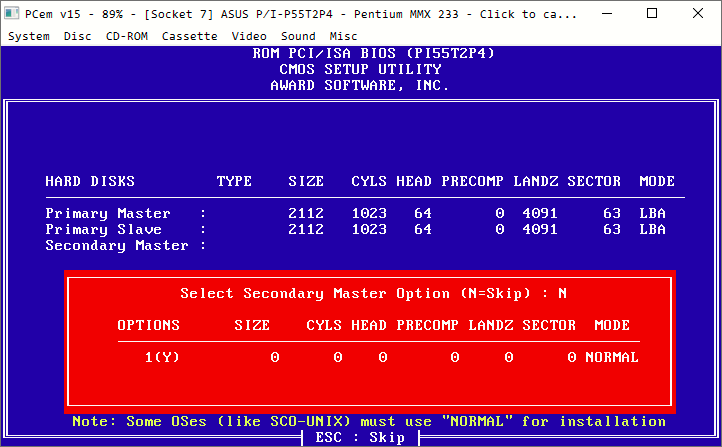
Task: Click the Primary Master row label
Action: coord(108,214)
